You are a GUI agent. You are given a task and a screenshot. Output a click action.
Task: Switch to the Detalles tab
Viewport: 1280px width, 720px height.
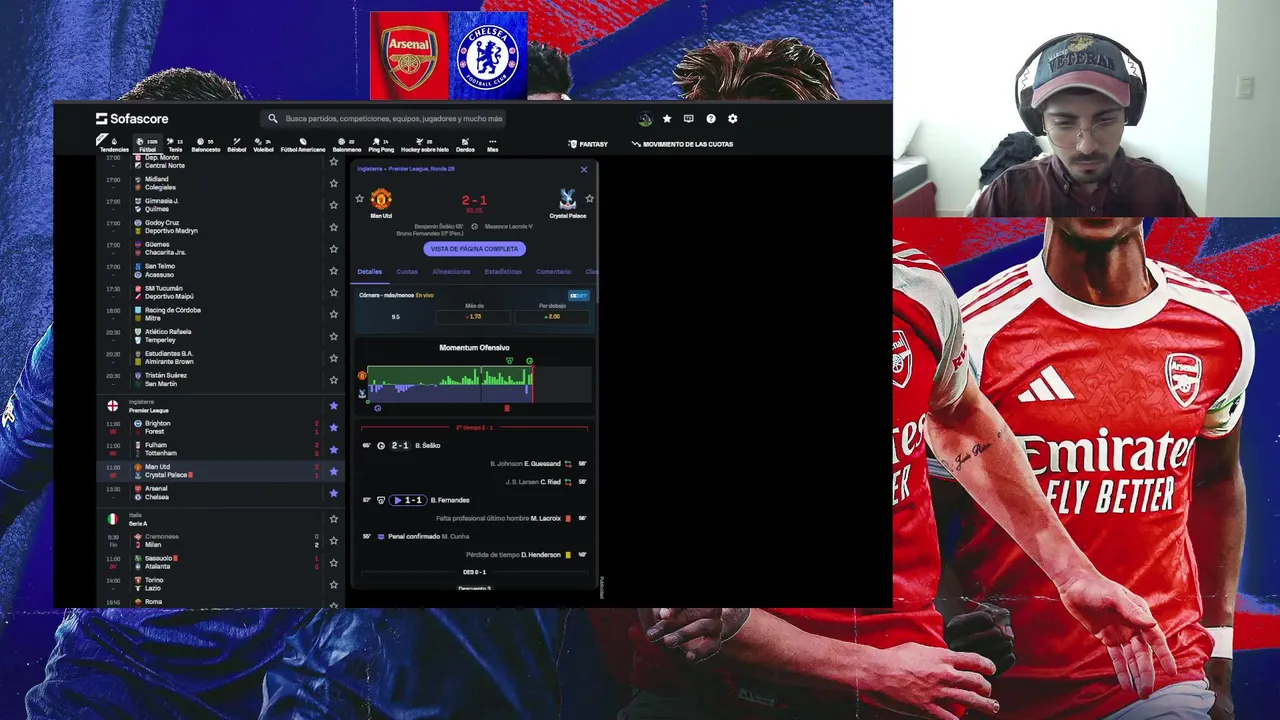(370, 272)
